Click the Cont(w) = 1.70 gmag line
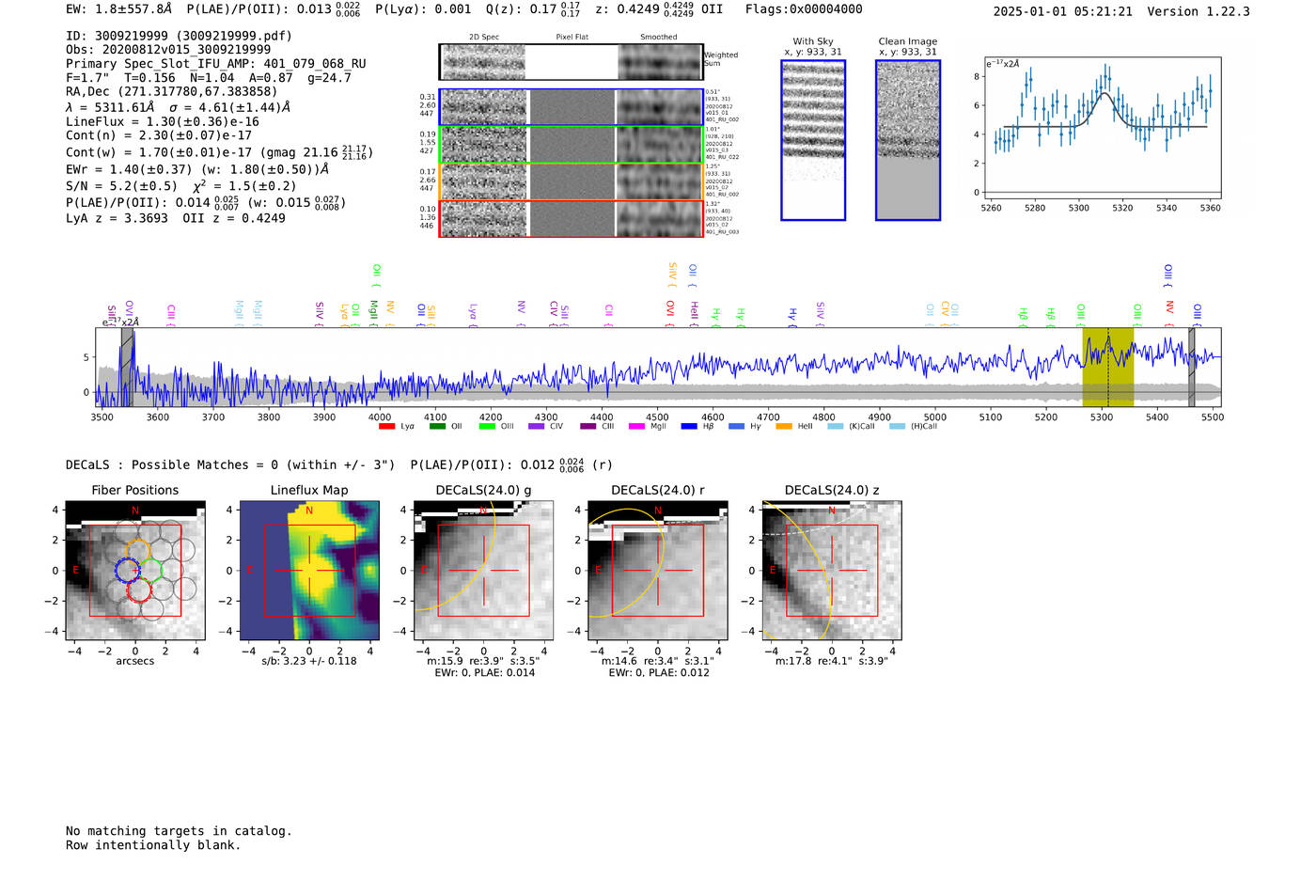This screenshot has width=1316, height=896. (219, 151)
